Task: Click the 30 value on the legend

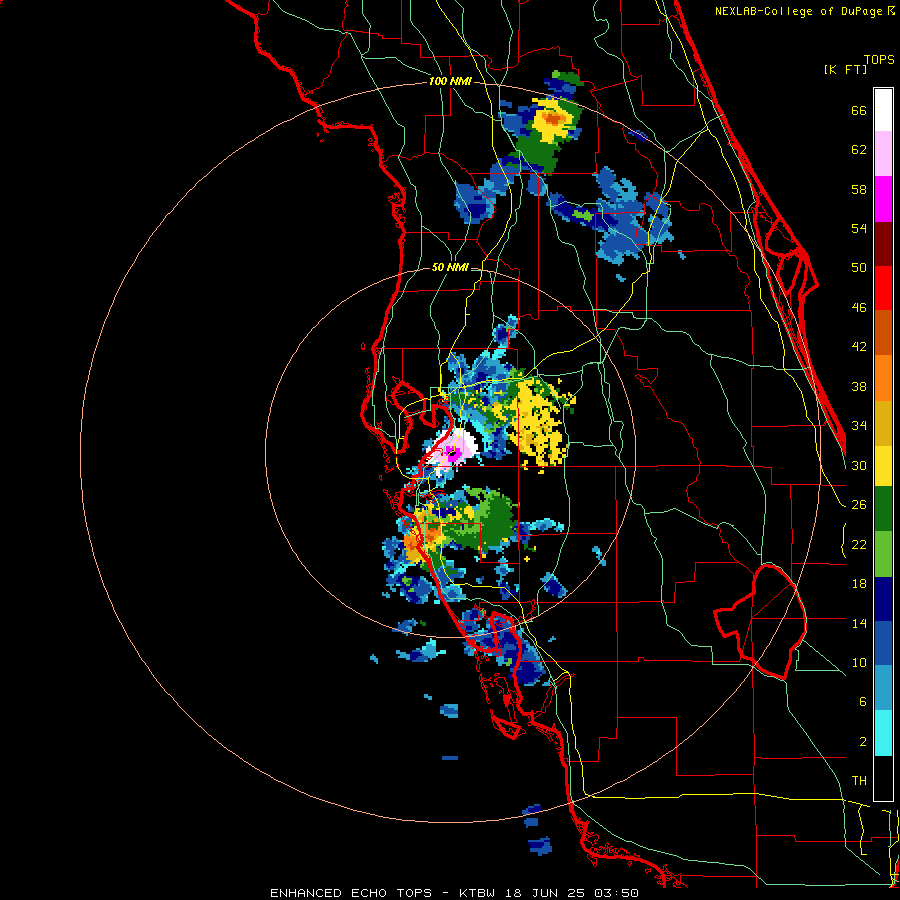Action: click(859, 465)
